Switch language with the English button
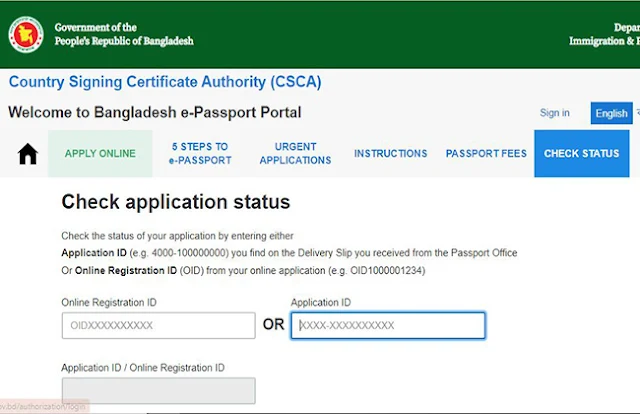Screen dimensions: 640x414 [x=611, y=113]
